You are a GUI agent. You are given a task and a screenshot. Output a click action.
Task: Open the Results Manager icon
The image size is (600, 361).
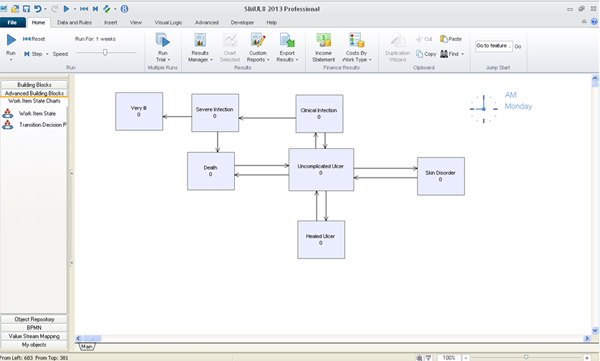(x=200, y=40)
